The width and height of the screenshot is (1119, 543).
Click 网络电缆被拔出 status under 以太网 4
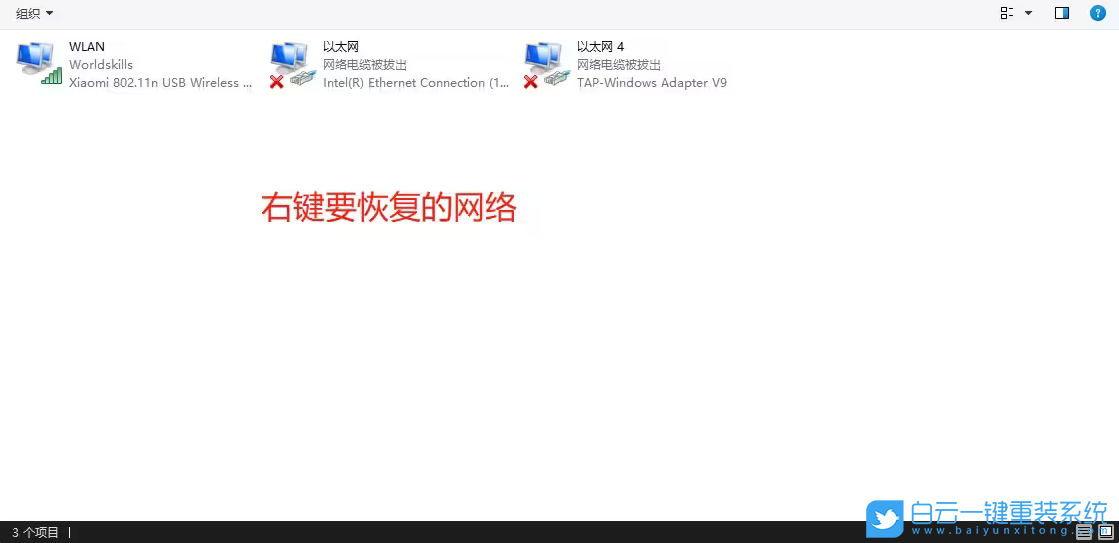[619, 65]
